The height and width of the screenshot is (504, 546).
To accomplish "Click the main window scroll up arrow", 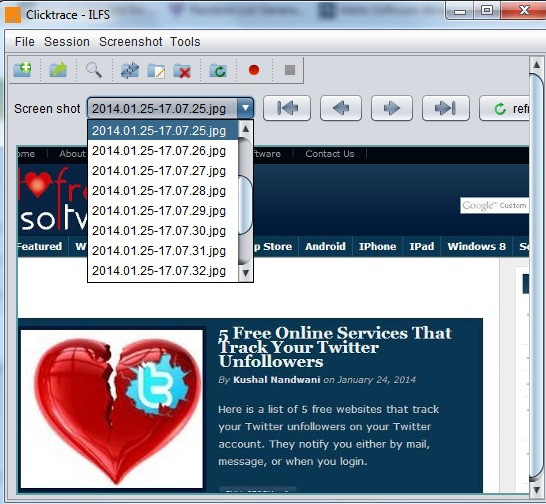I will coord(537,65).
